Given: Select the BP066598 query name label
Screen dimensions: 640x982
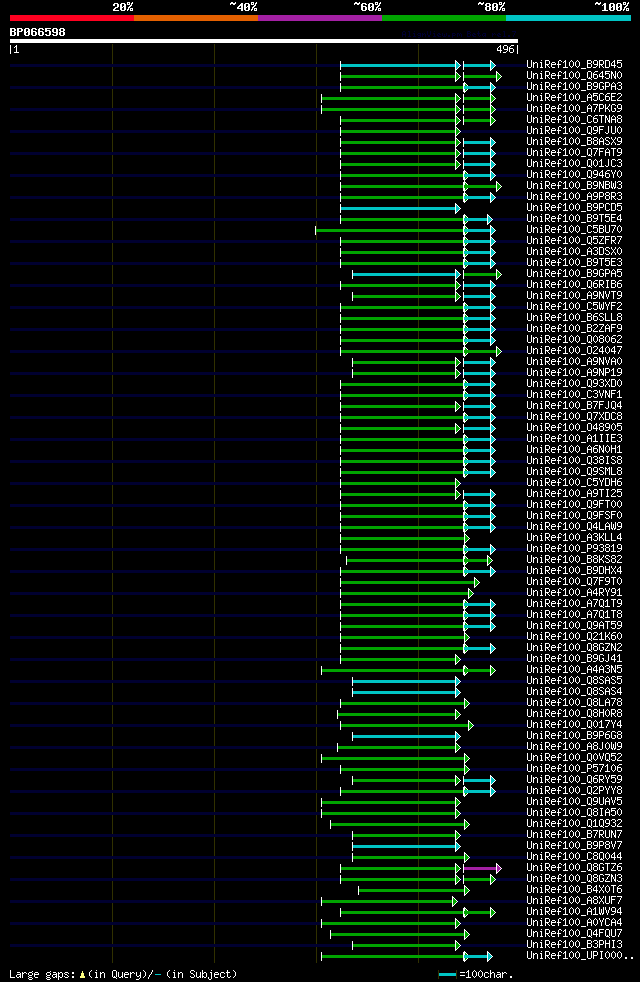Looking at the screenshot, I should 38,32.
